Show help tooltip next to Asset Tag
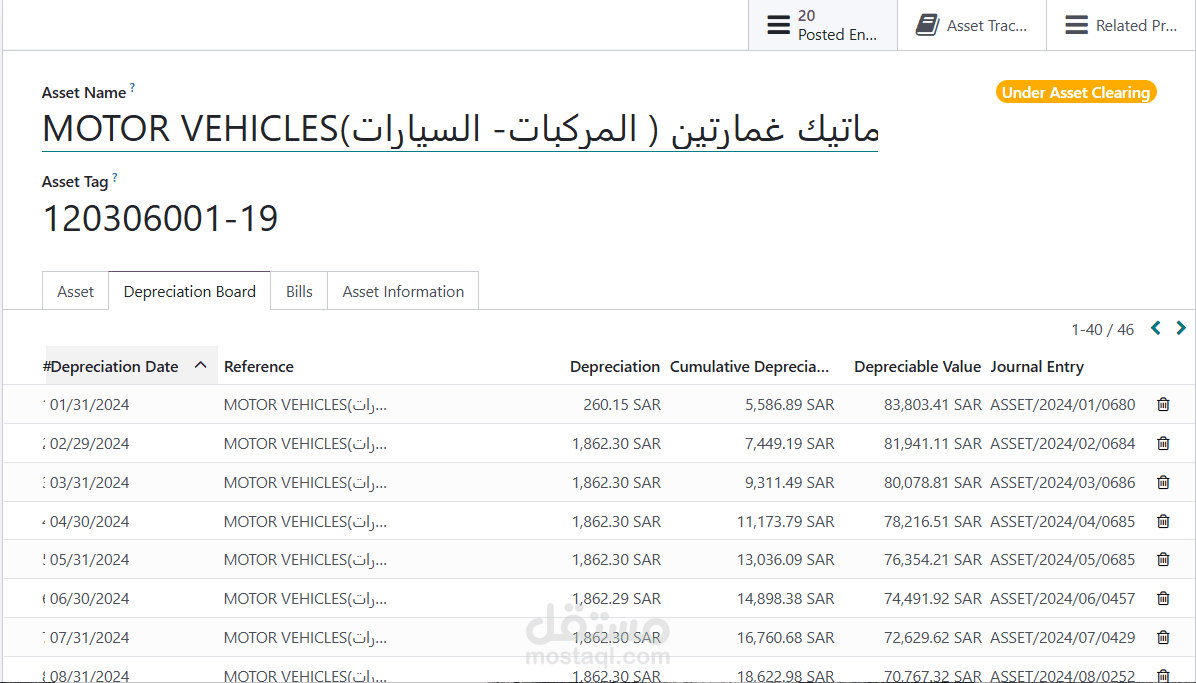The width and height of the screenshot is (1196, 683). 114,177
